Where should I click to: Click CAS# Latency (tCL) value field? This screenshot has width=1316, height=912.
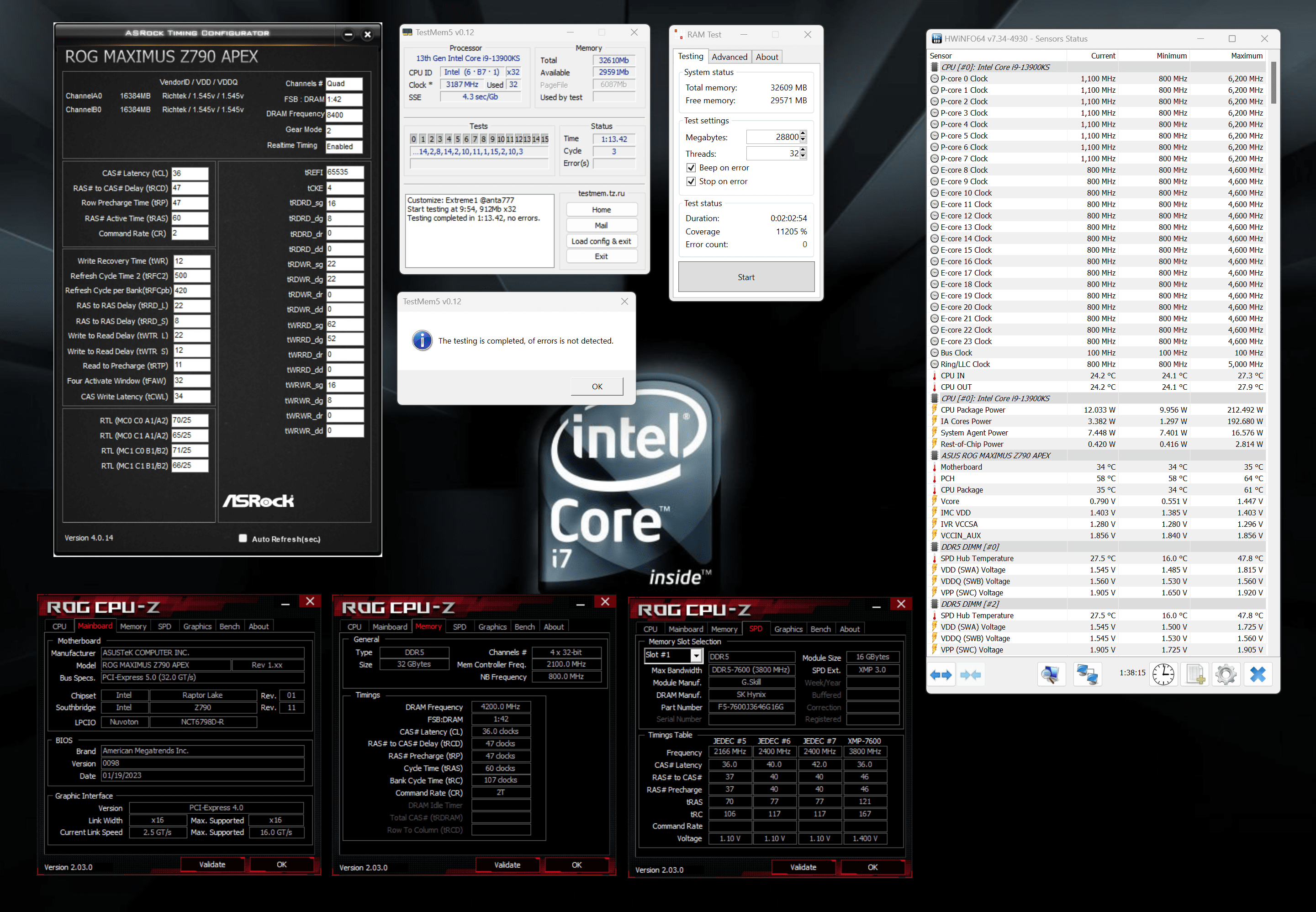(x=190, y=173)
